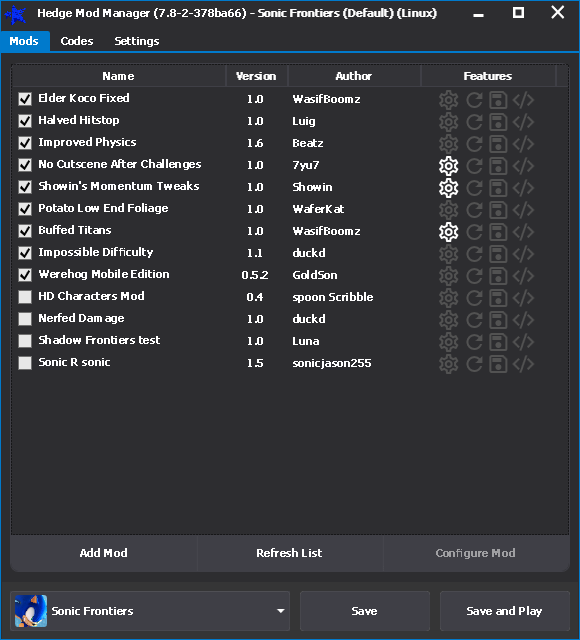Image resolution: width=580 pixels, height=640 pixels.
Task: Click author name spoon Scribble
Action: pyautogui.click(x=333, y=297)
